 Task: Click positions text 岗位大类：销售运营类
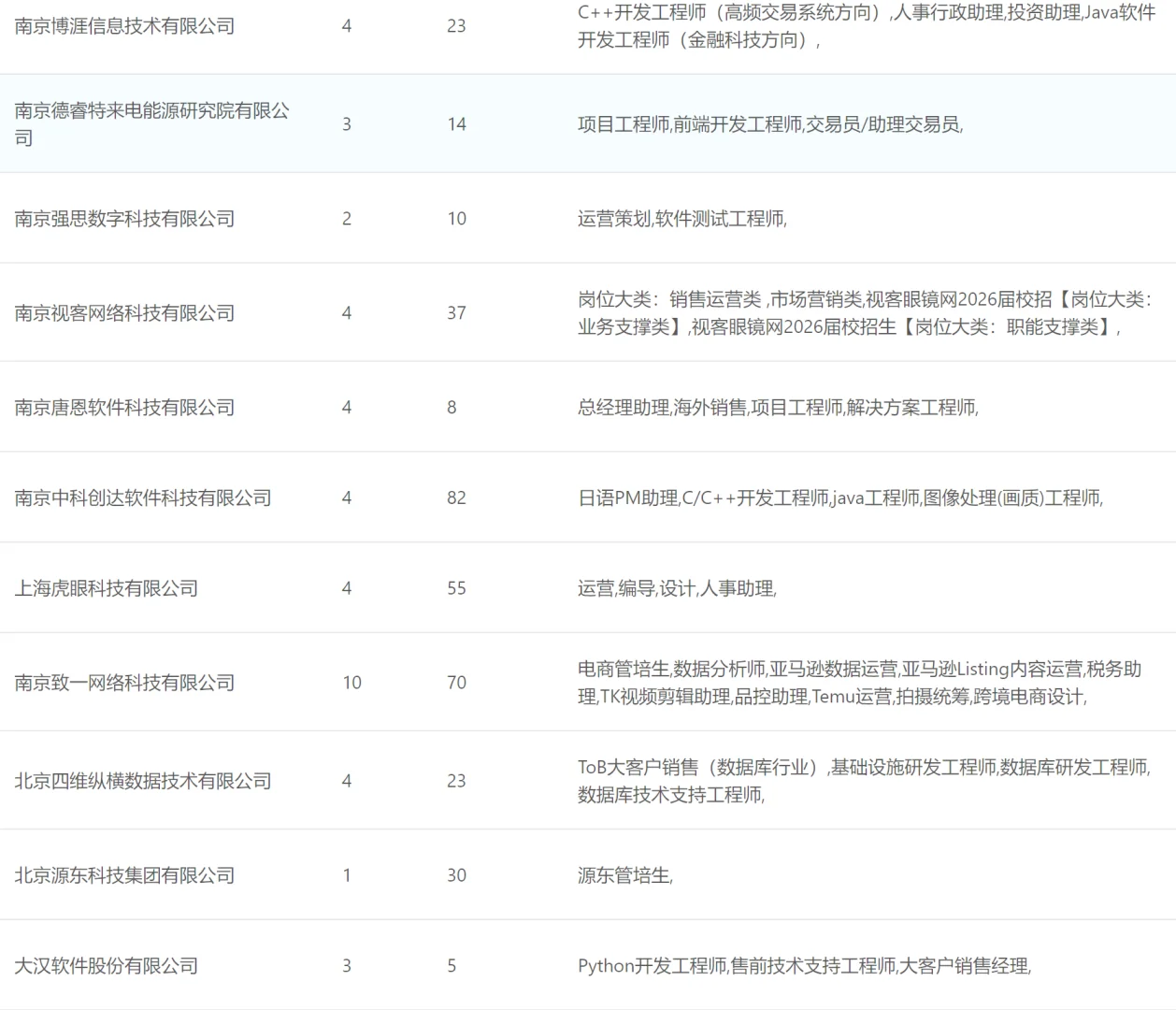[x=867, y=313]
